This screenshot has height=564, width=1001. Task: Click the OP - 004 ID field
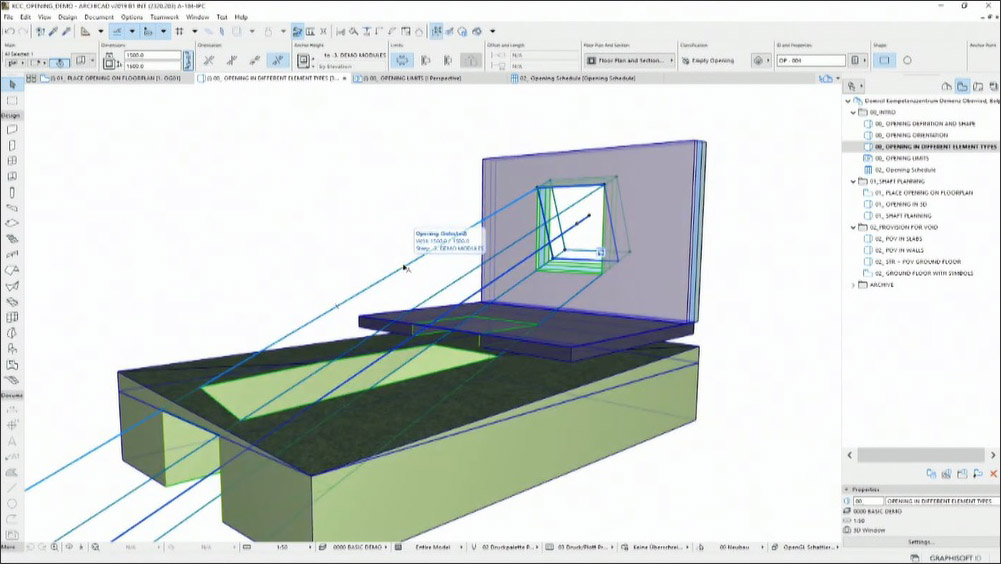(x=811, y=61)
